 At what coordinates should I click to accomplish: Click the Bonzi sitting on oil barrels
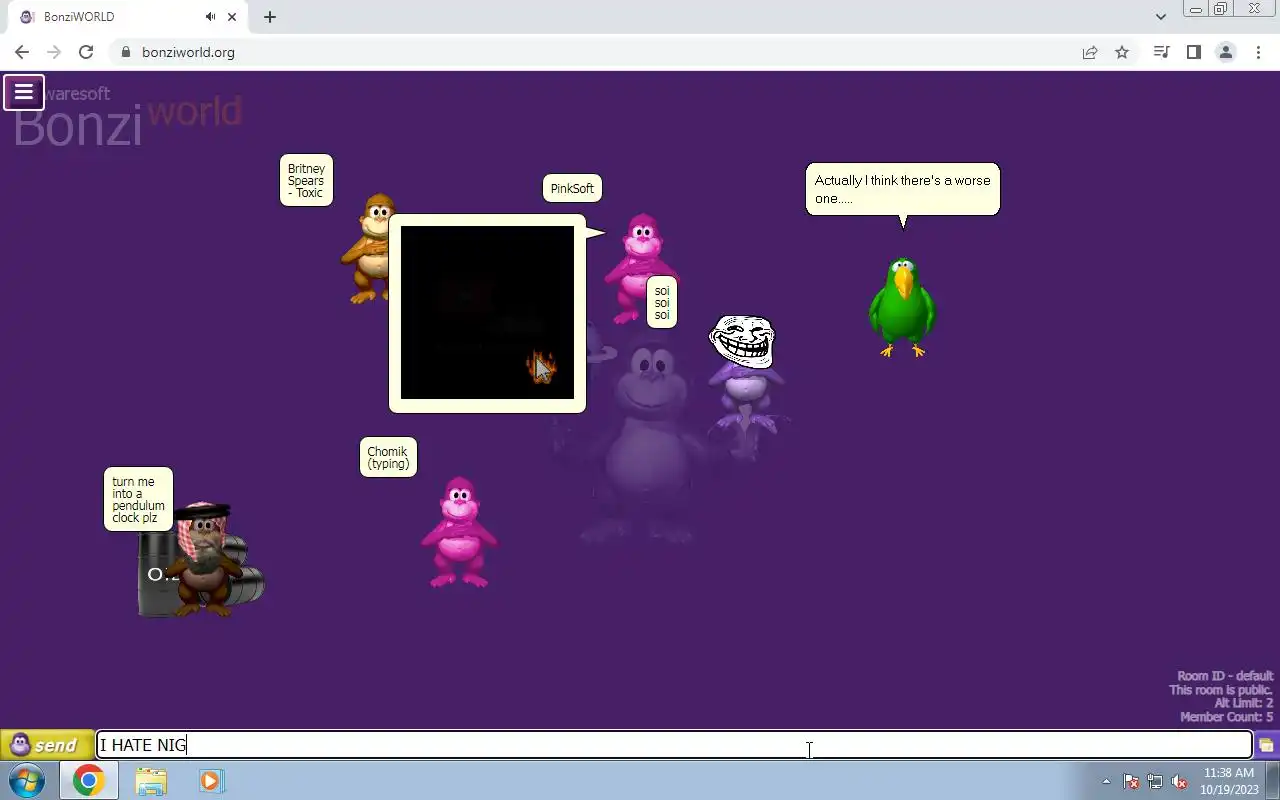(203, 560)
